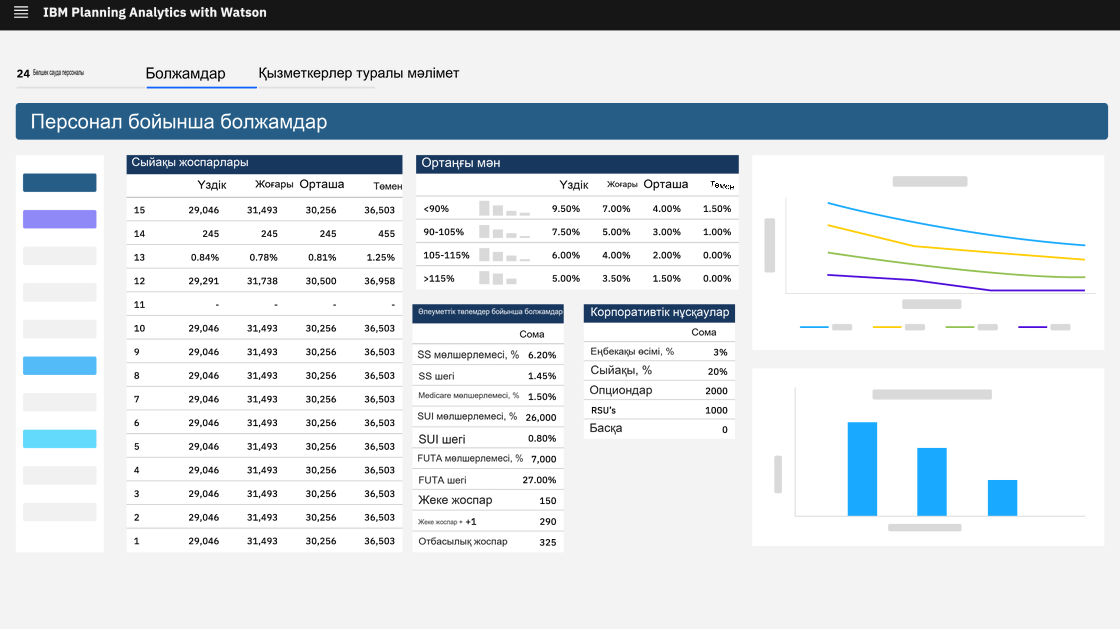
Task: Select the medium blue sidebar block
Action: (x=59, y=366)
